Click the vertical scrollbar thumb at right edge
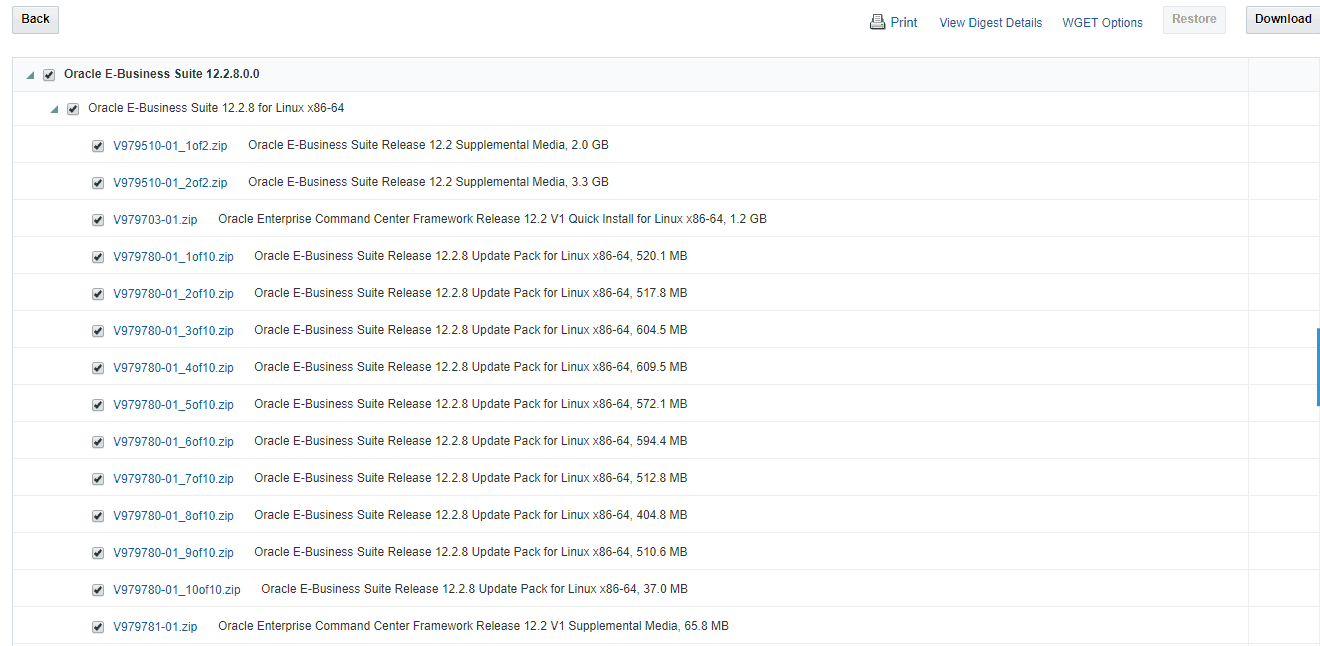1320x646 pixels. pyautogui.click(x=1318, y=366)
